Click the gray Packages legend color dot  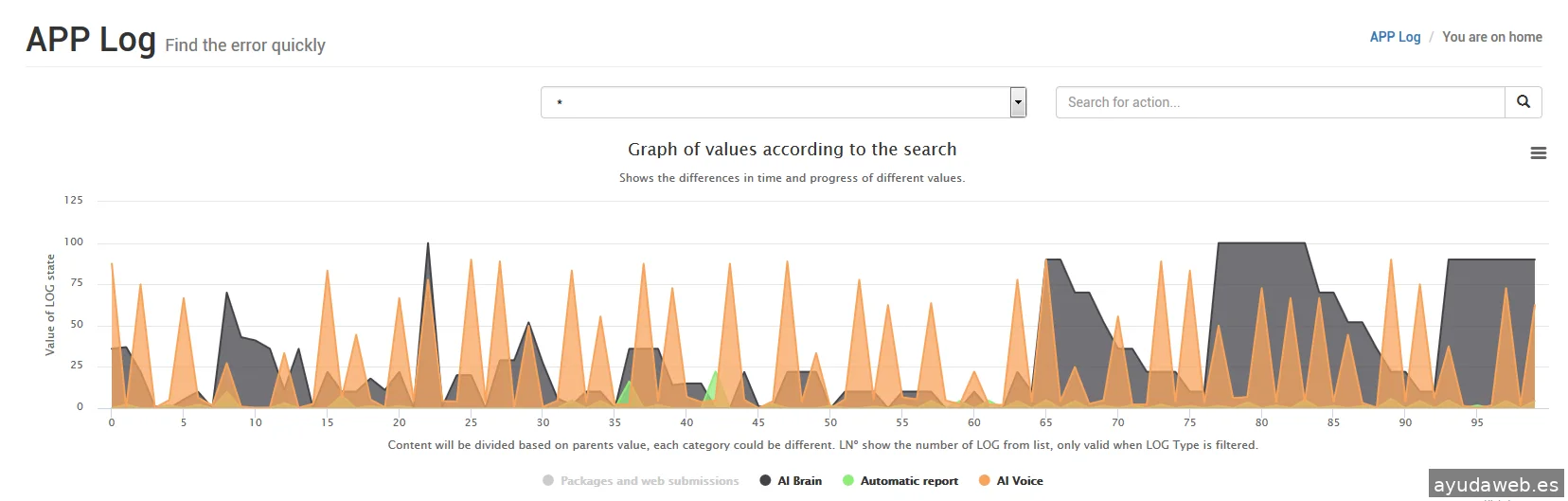[548, 481]
